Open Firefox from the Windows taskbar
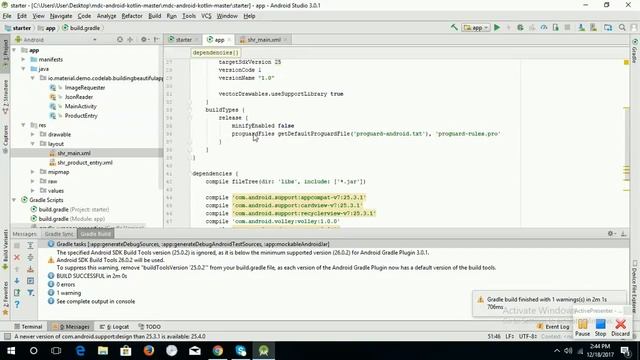The image size is (640, 360). tap(149, 351)
